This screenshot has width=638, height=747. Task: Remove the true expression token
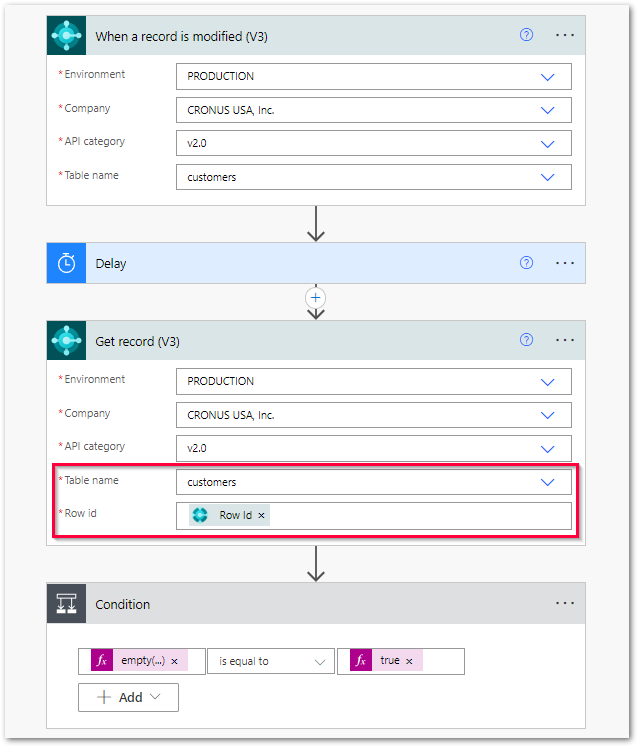(409, 661)
